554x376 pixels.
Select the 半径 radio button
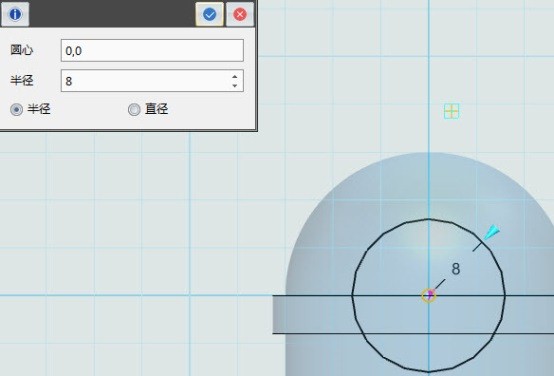(x=16, y=110)
